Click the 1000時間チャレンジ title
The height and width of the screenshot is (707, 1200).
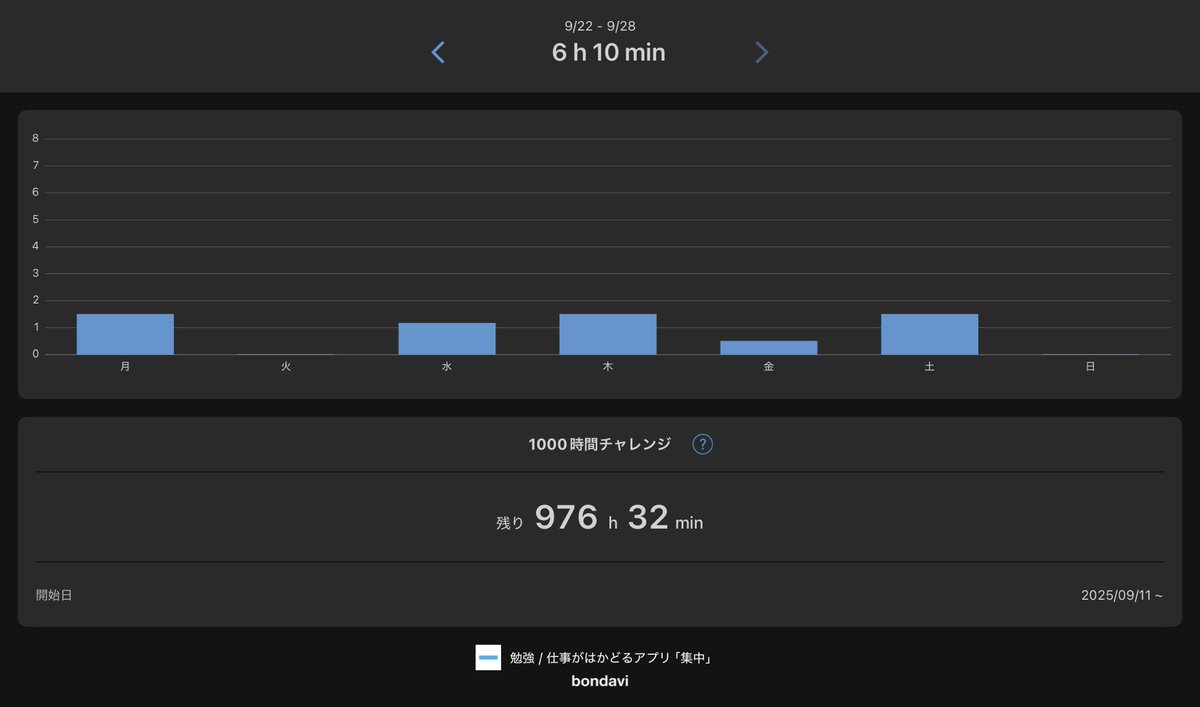tap(600, 444)
